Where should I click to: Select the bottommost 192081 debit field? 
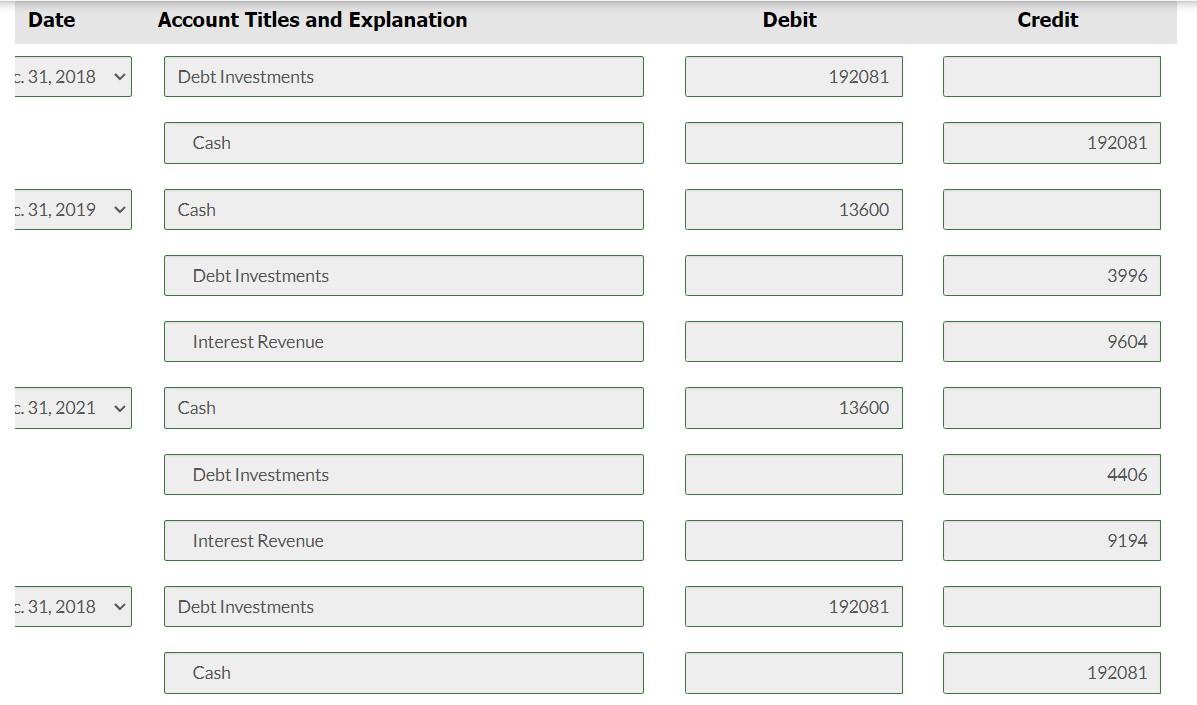pos(793,607)
